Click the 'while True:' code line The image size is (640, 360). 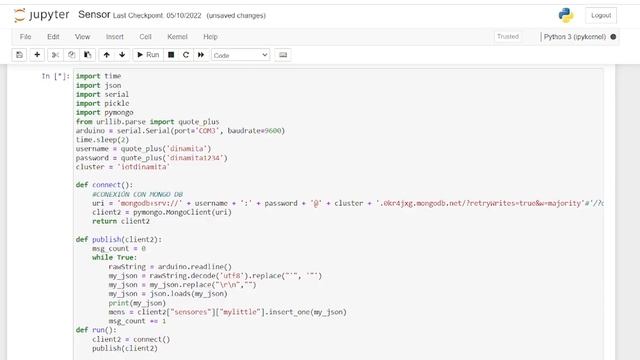115,258
